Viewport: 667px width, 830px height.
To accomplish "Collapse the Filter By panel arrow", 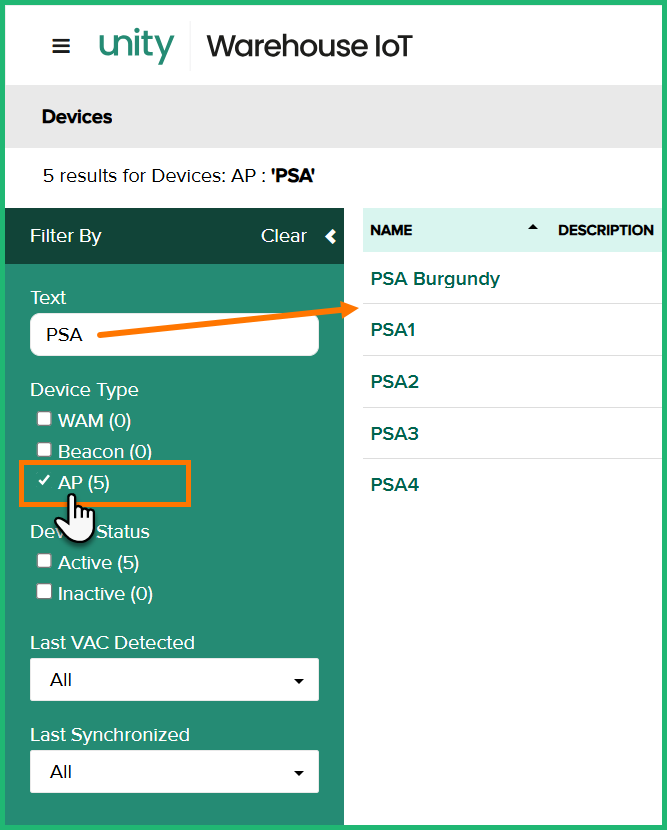I will click(x=331, y=237).
